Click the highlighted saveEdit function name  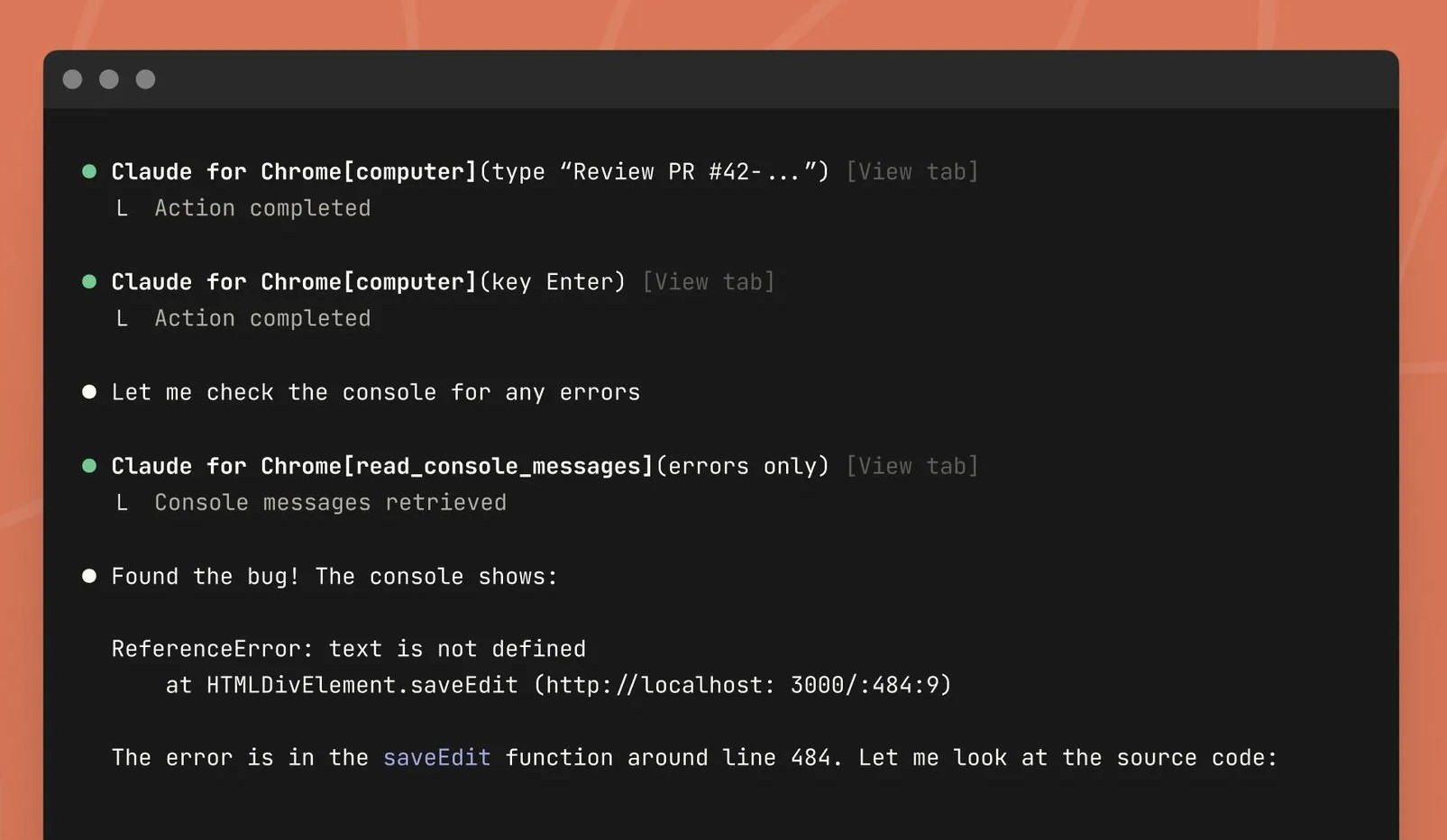(436, 757)
